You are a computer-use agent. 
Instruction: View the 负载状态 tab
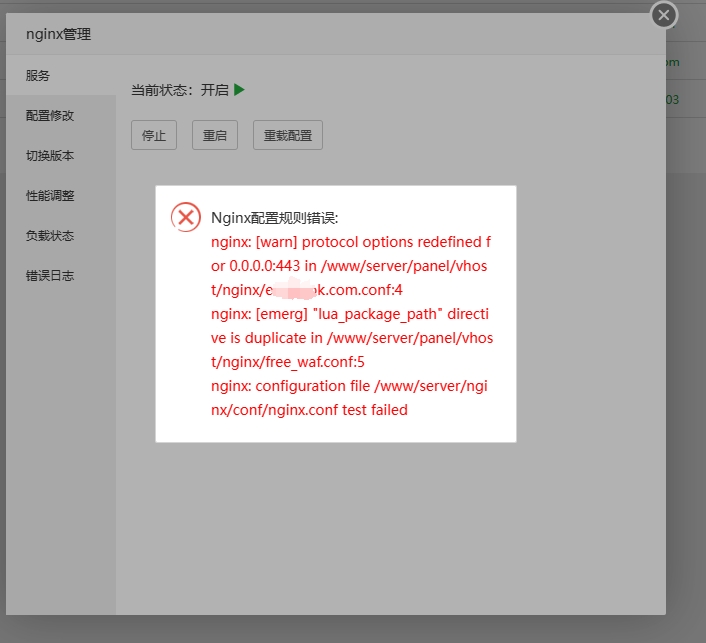pos(61,235)
